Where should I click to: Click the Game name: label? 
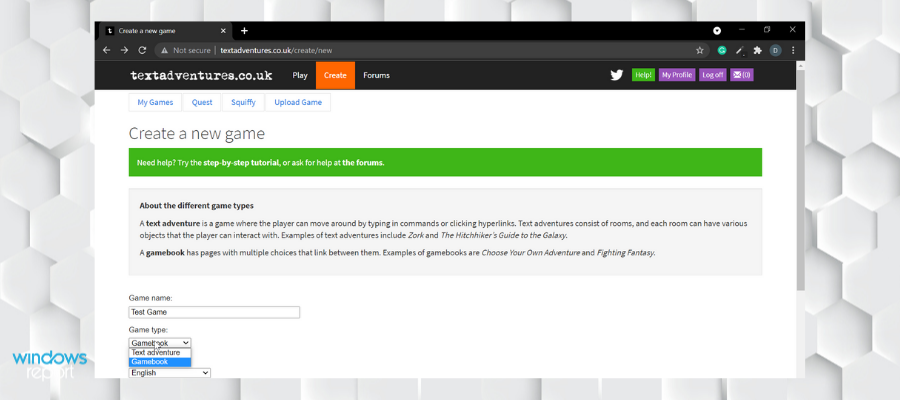[150, 298]
